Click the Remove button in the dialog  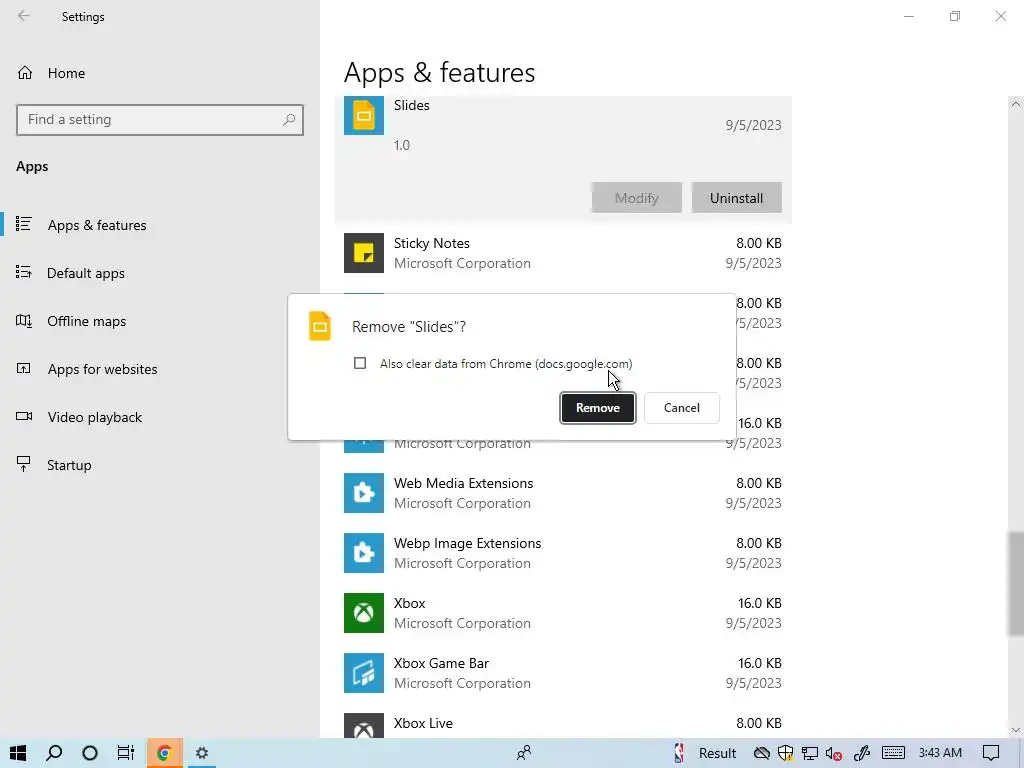(598, 408)
